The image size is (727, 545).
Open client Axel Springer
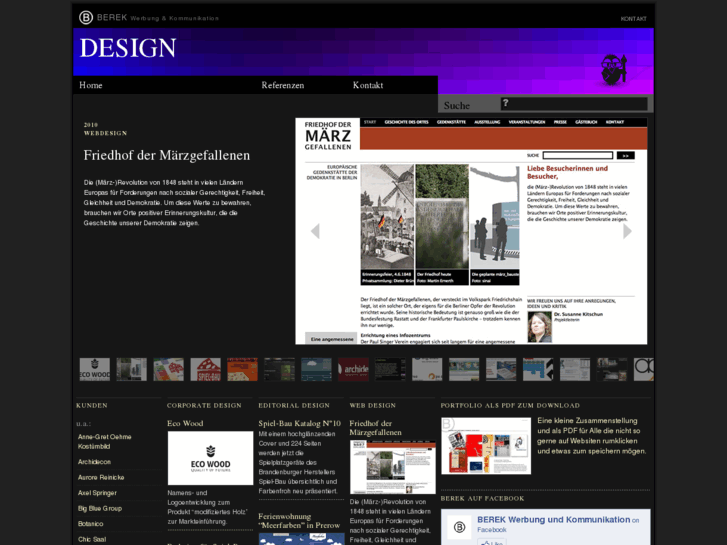click(x=97, y=493)
